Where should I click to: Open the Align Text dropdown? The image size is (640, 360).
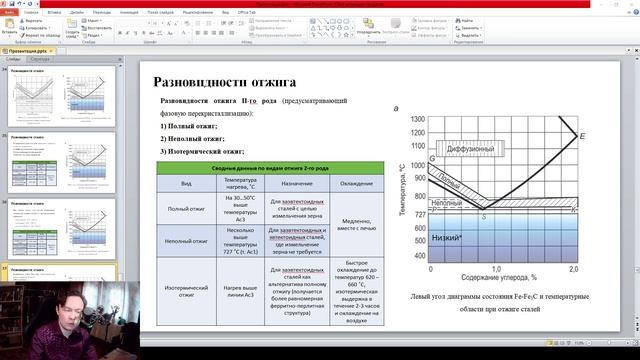coord(268,28)
